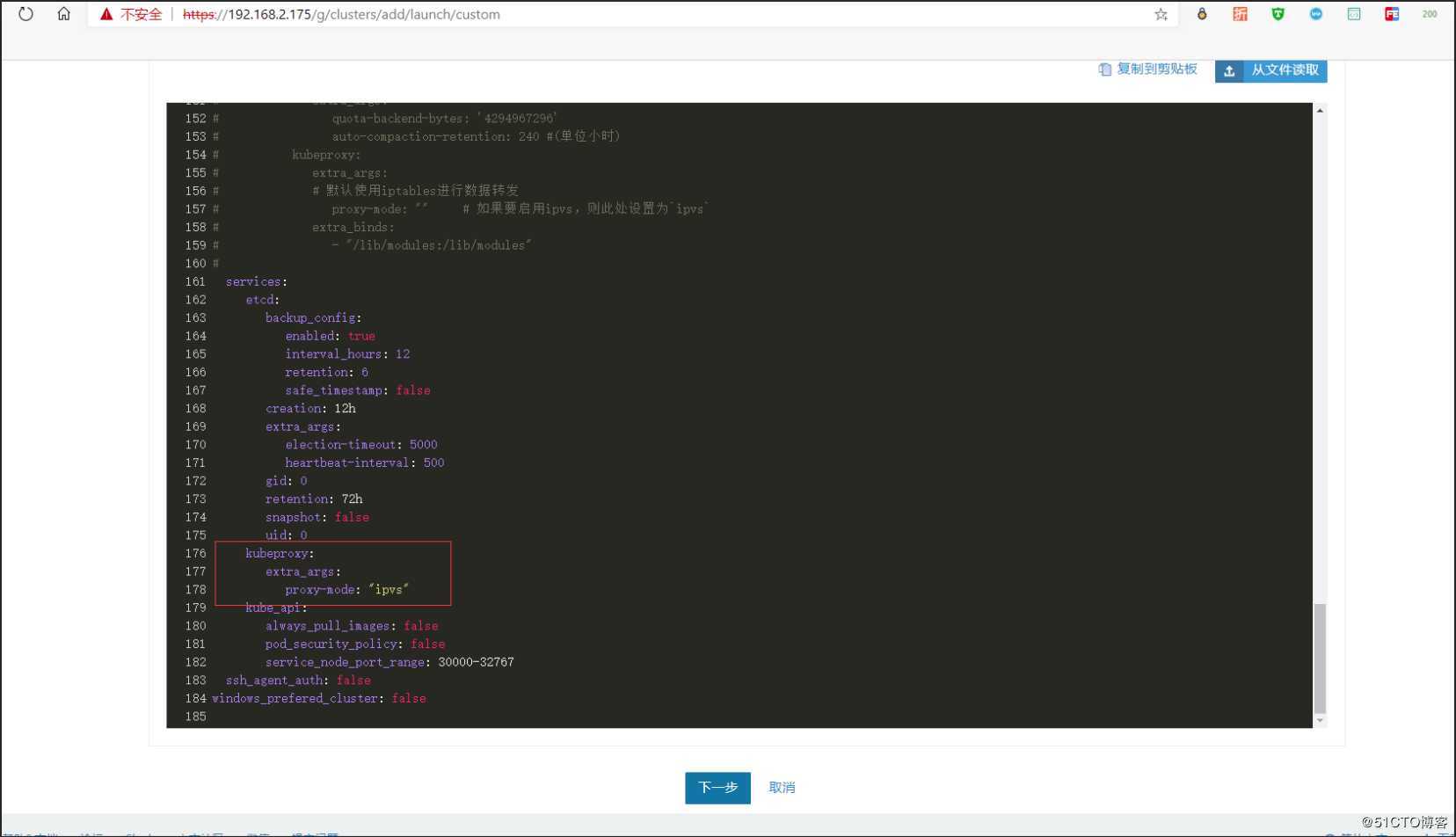Viewport: 1456px width, 837px height.
Task: Click the red insecure-connection warning triangle
Action: (106, 14)
